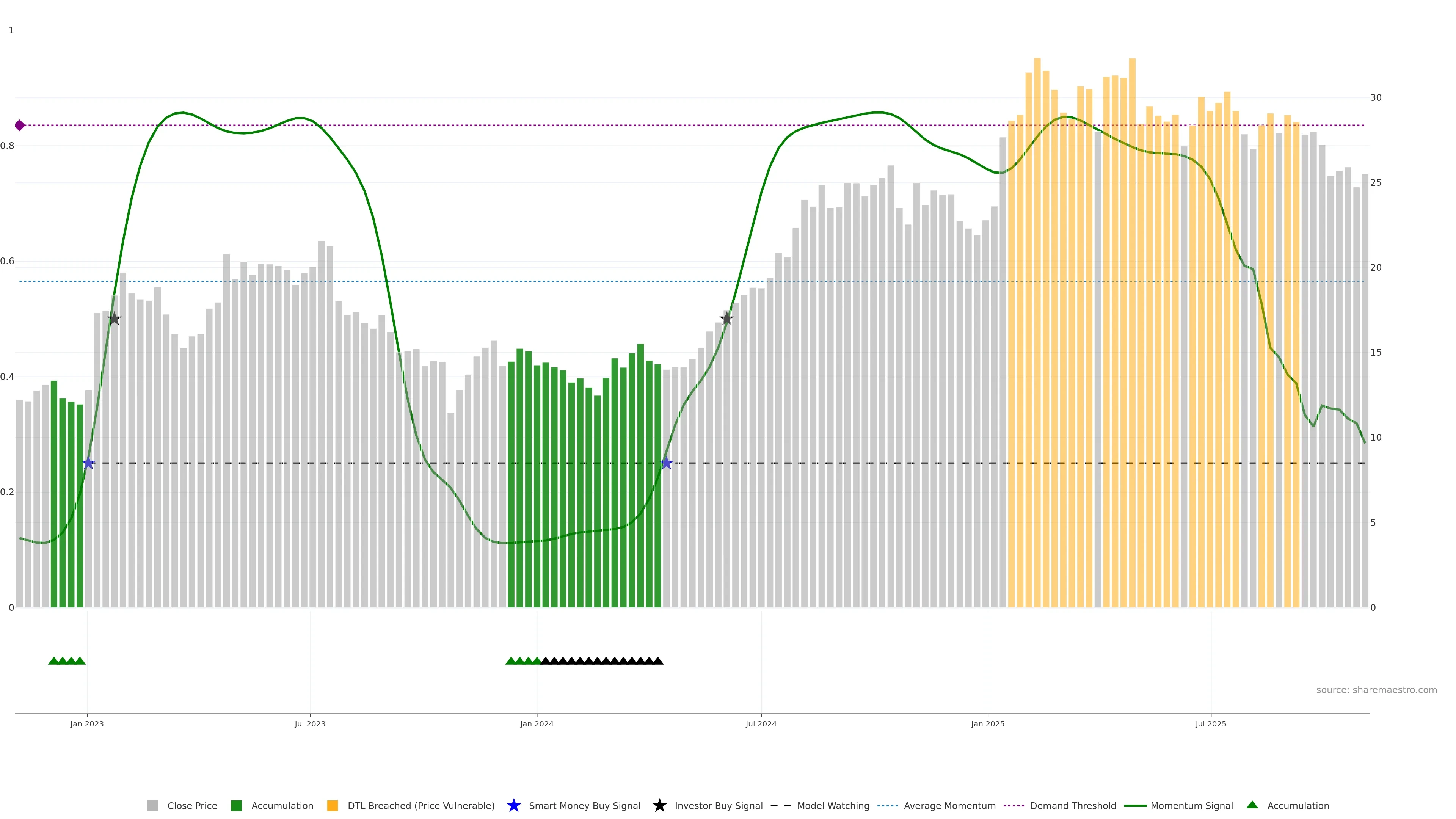This screenshot has height=819, width=1456.
Task: Click the last black triangle marker in the row
Action: (x=658, y=661)
